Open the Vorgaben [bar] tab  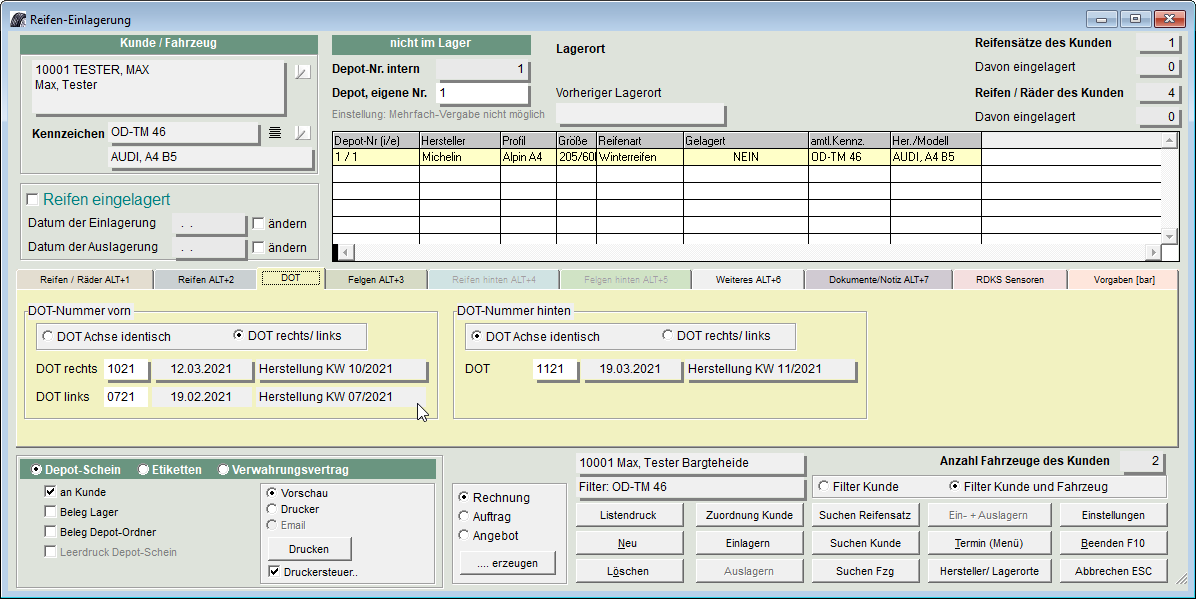click(1124, 280)
